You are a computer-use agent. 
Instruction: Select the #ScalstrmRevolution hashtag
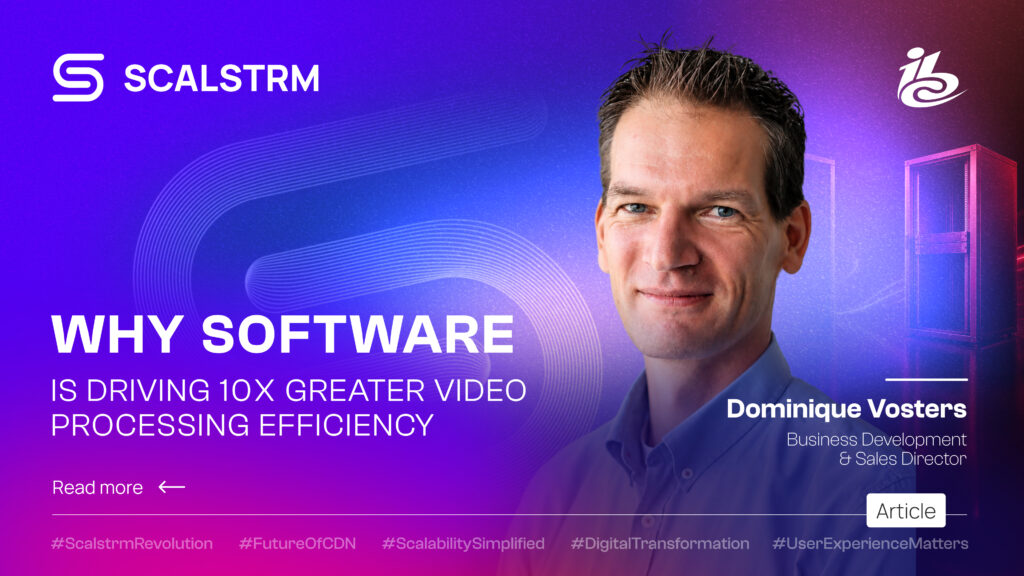(x=132, y=543)
